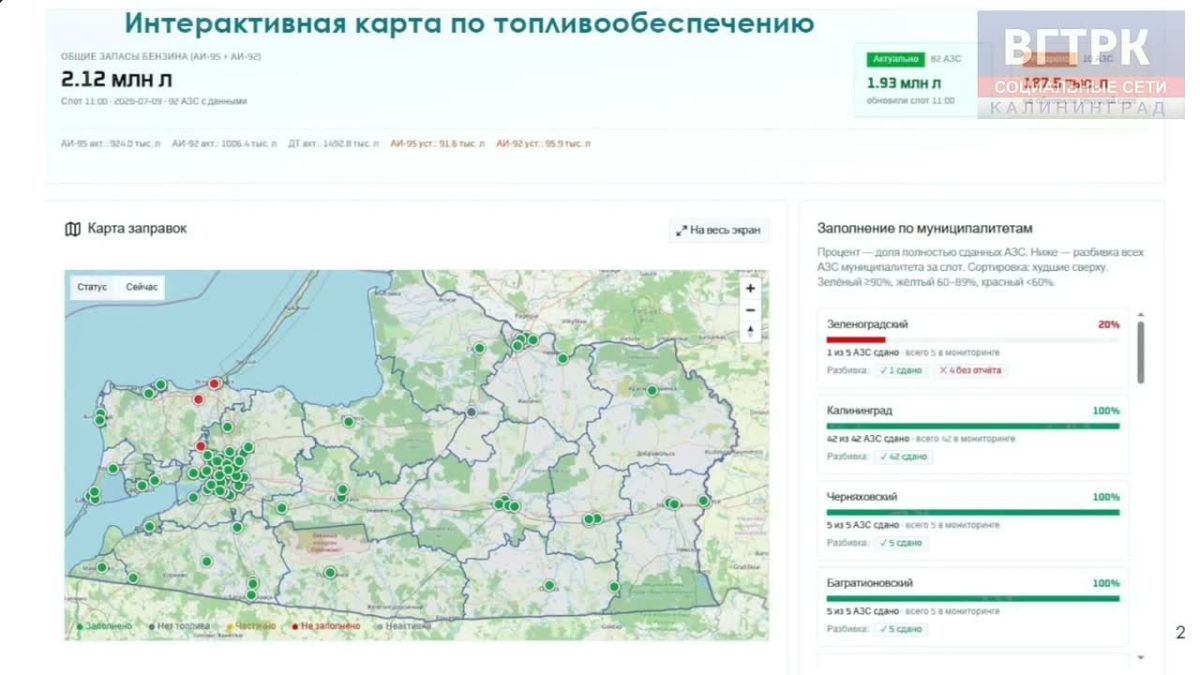This screenshot has height=675, width=1200.
Task: Click the green Багратионовский progress bar
Action: pyautogui.click(x=973, y=598)
